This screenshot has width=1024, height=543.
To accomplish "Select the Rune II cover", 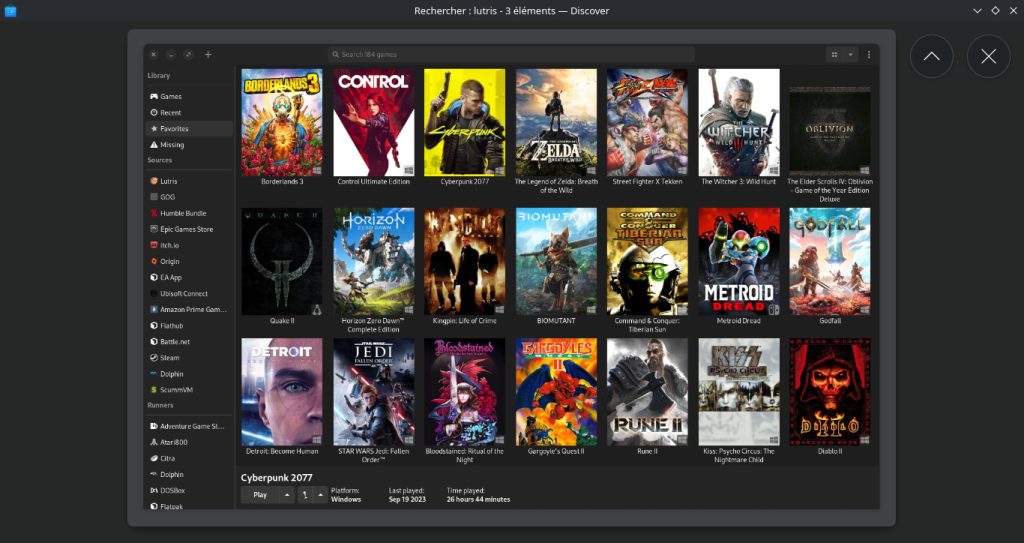I will [647, 391].
